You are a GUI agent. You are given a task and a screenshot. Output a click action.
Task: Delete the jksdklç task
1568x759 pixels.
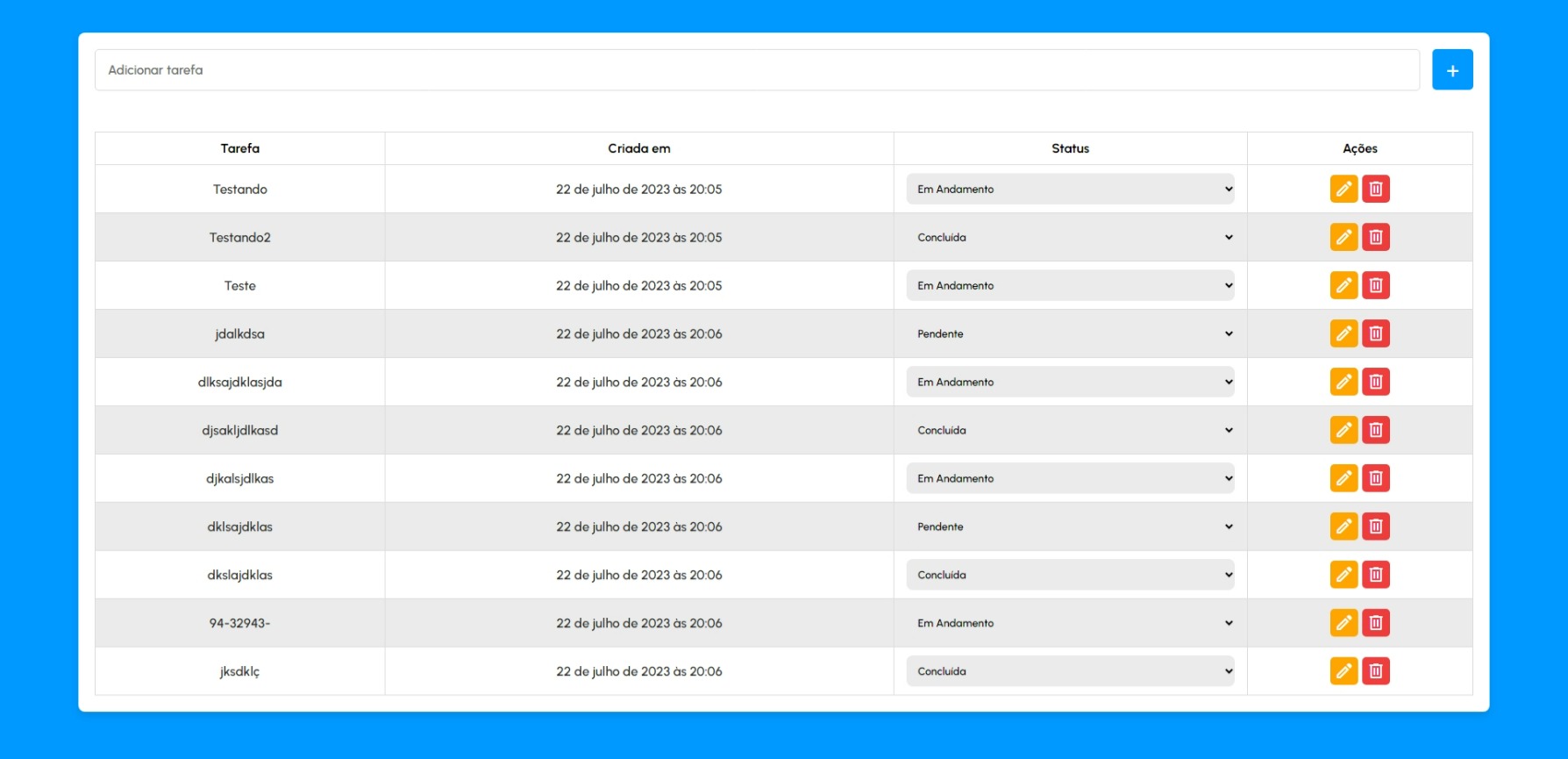point(1376,671)
